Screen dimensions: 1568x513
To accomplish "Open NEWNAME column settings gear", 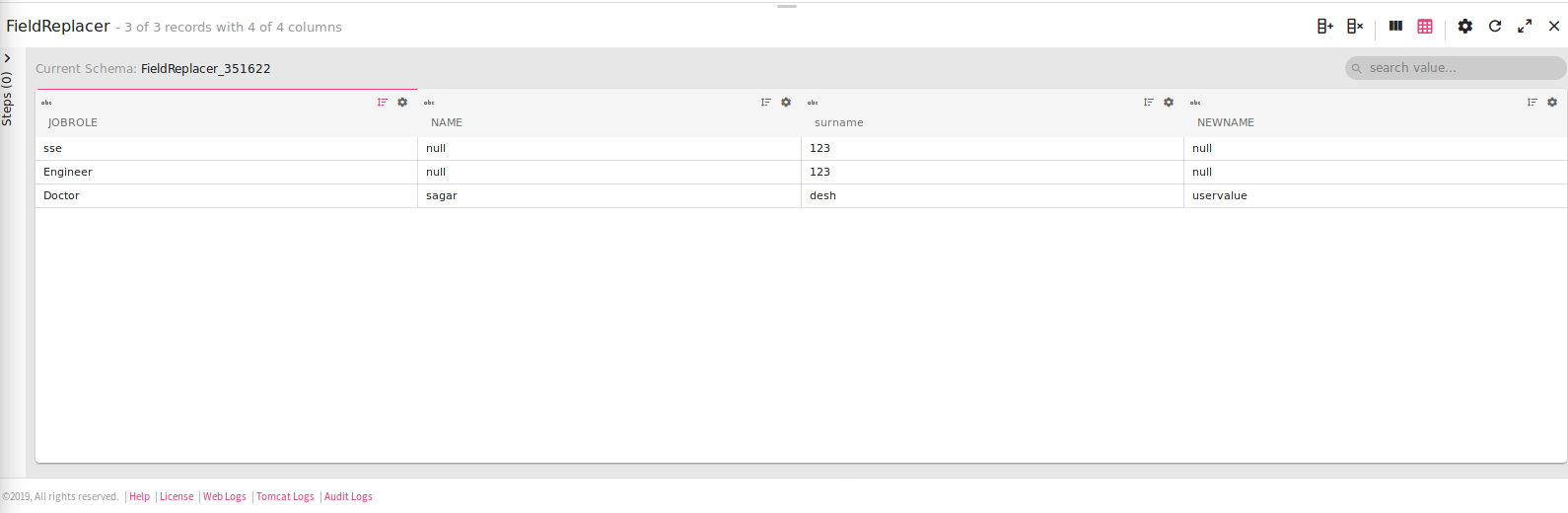I will click(x=1552, y=103).
